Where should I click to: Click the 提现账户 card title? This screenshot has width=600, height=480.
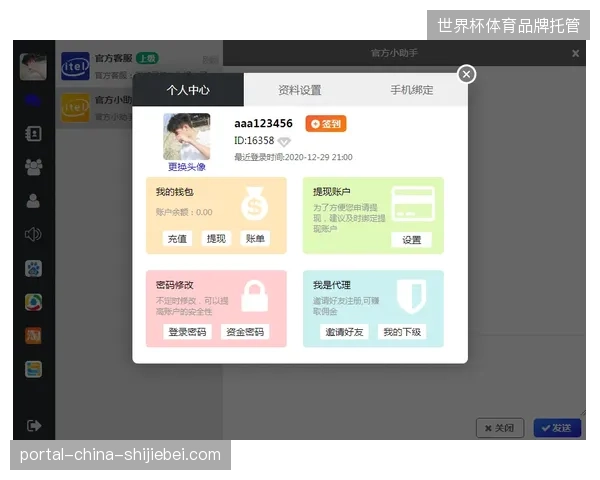[332, 192]
